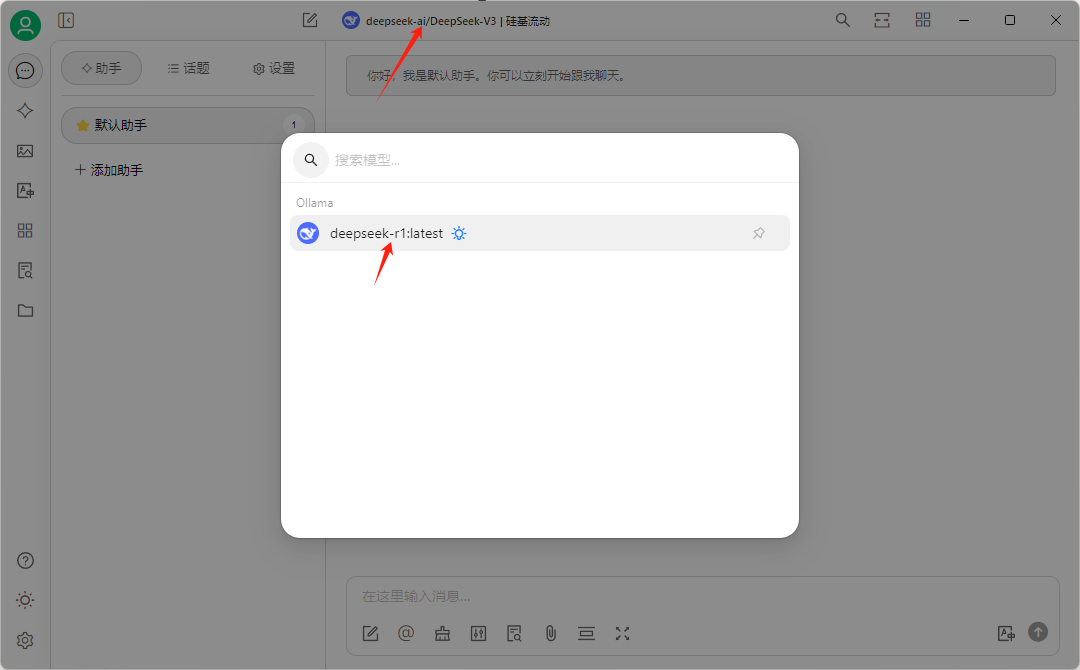1080x670 pixels.
Task: Click 添加助手 to add an assistant
Action: pyautogui.click(x=109, y=170)
